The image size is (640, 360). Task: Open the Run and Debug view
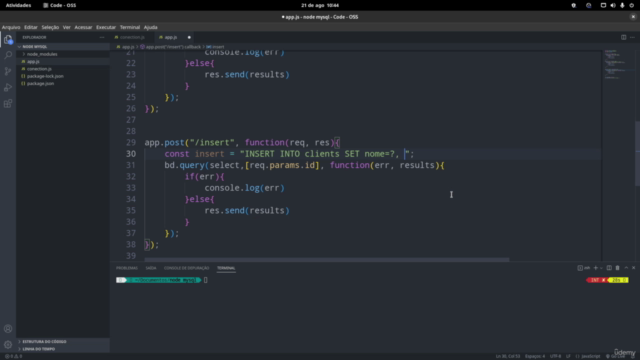coord(8,87)
